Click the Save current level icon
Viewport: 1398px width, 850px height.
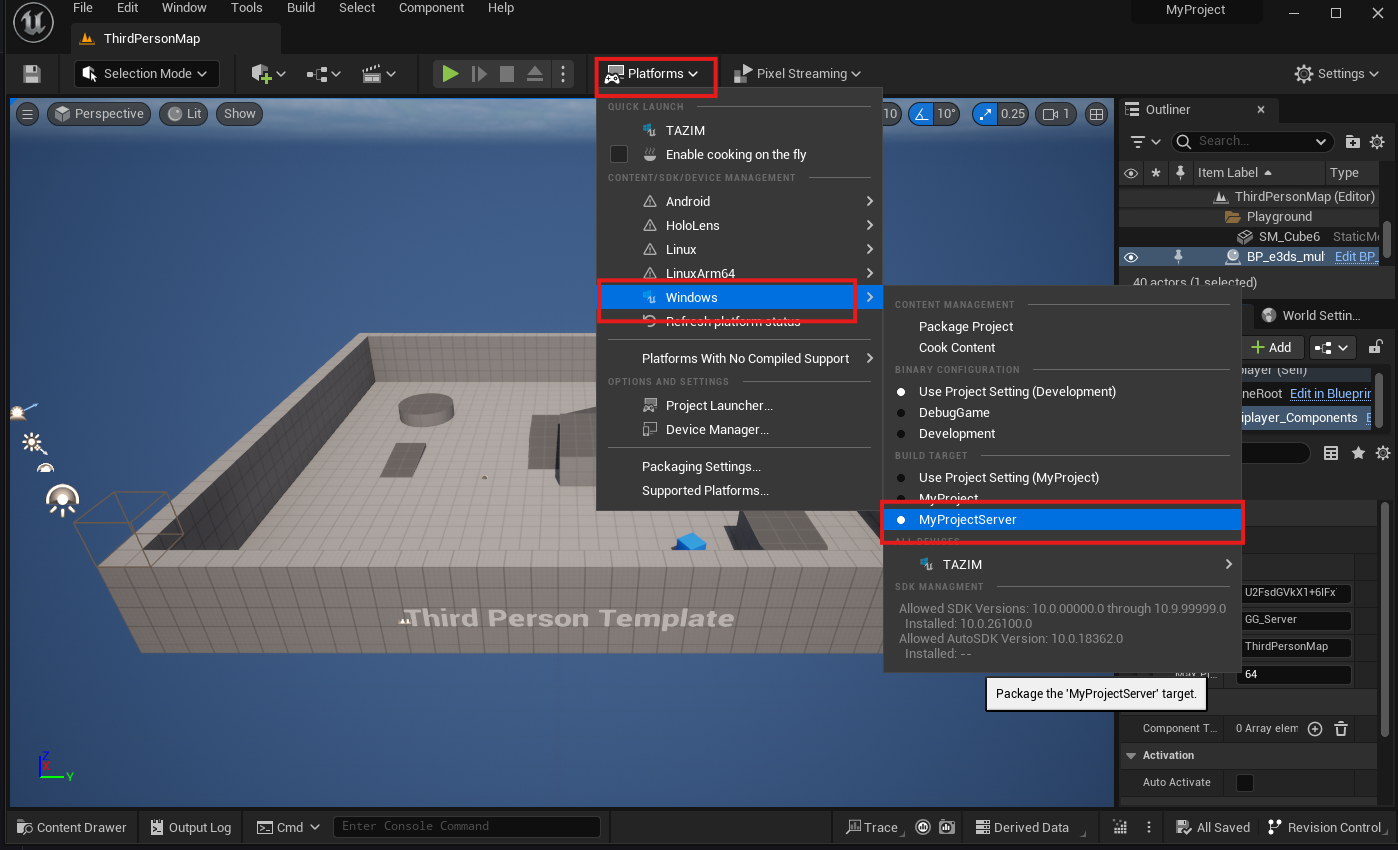(x=32, y=74)
